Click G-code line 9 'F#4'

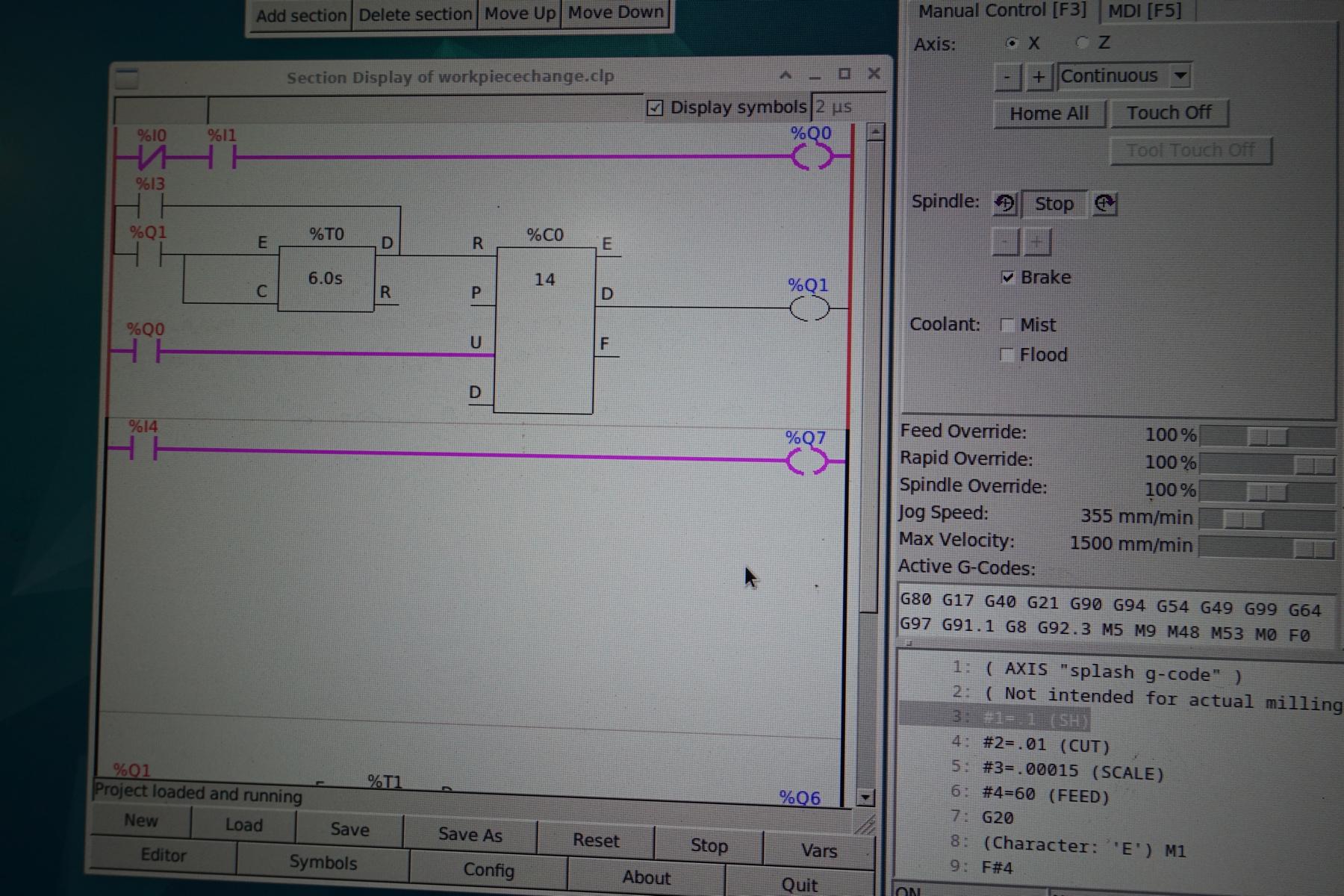(x=997, y=868)
